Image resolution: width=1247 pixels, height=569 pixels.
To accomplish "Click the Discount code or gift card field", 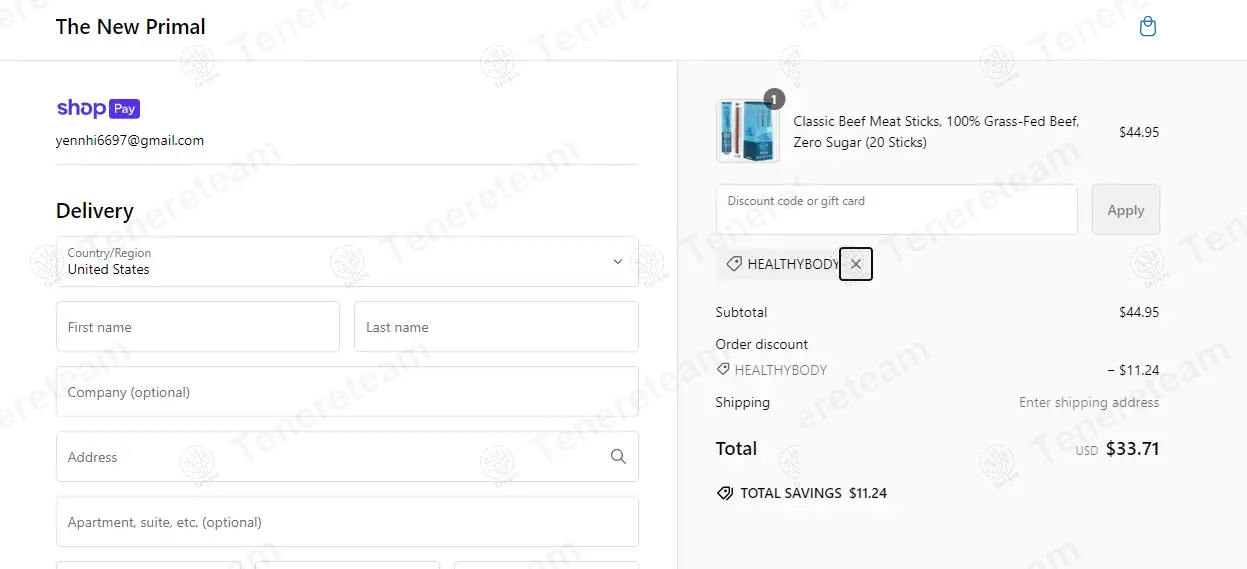I will (x=896, y=210).
